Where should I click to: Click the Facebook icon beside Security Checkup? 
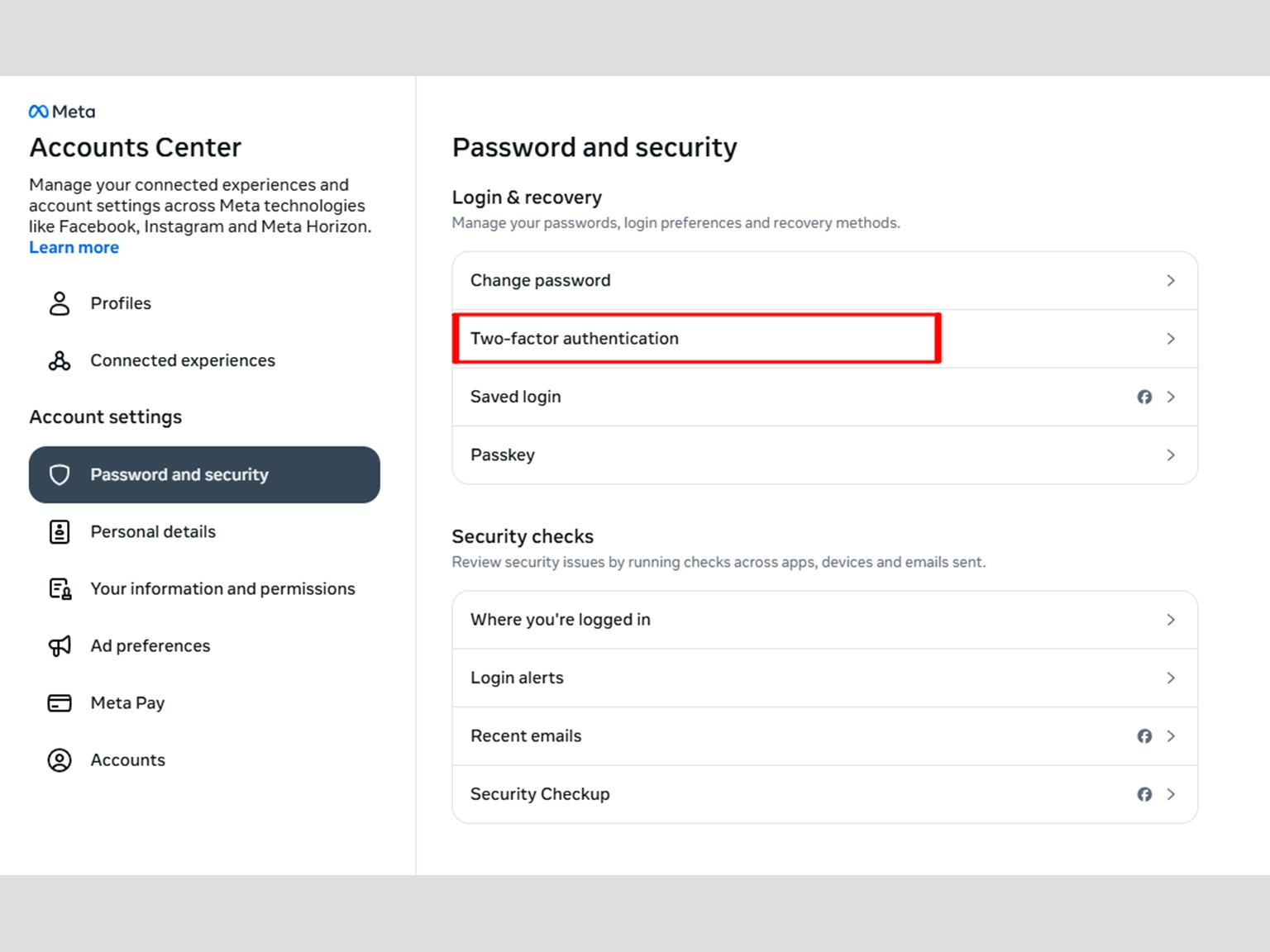click(1144, 794)
